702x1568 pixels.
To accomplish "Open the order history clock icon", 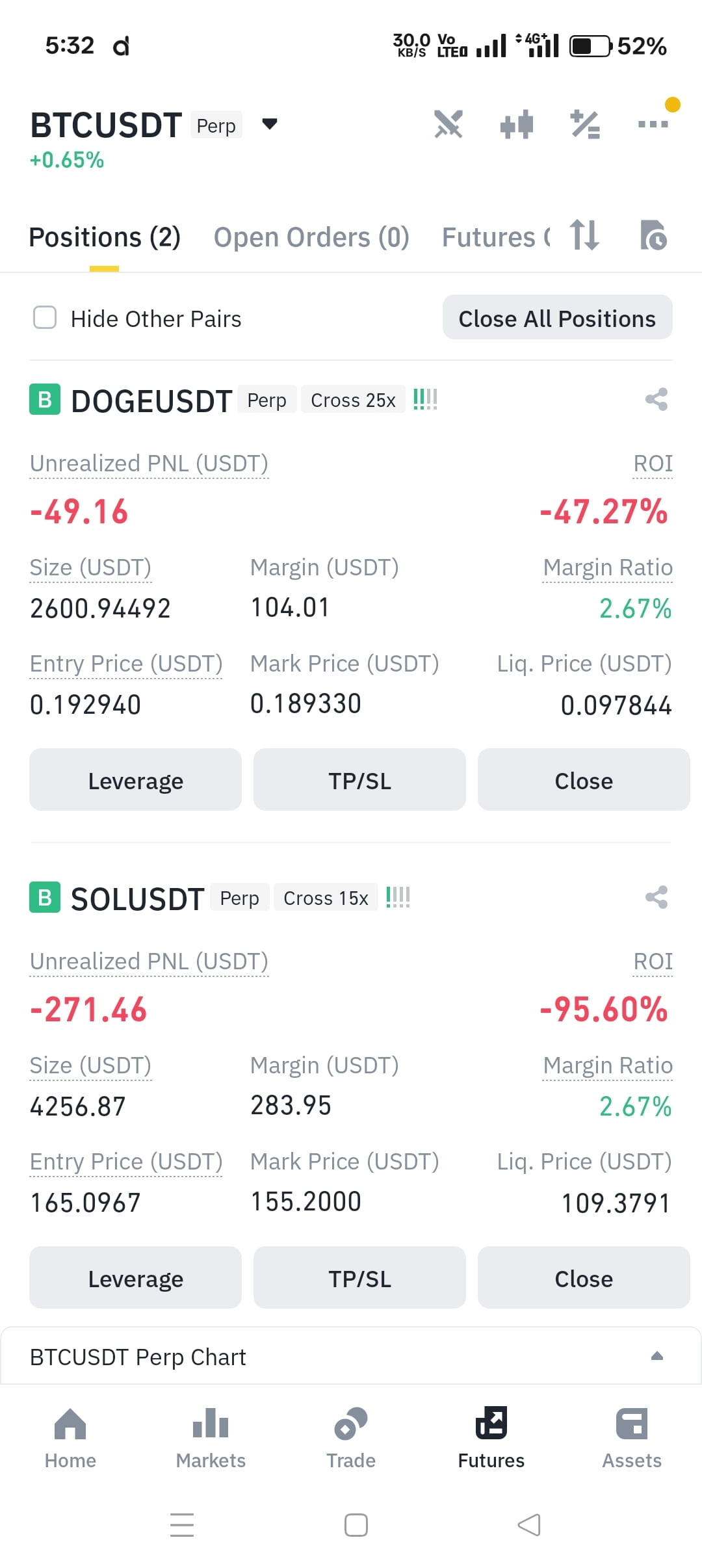I will (653, 235).
